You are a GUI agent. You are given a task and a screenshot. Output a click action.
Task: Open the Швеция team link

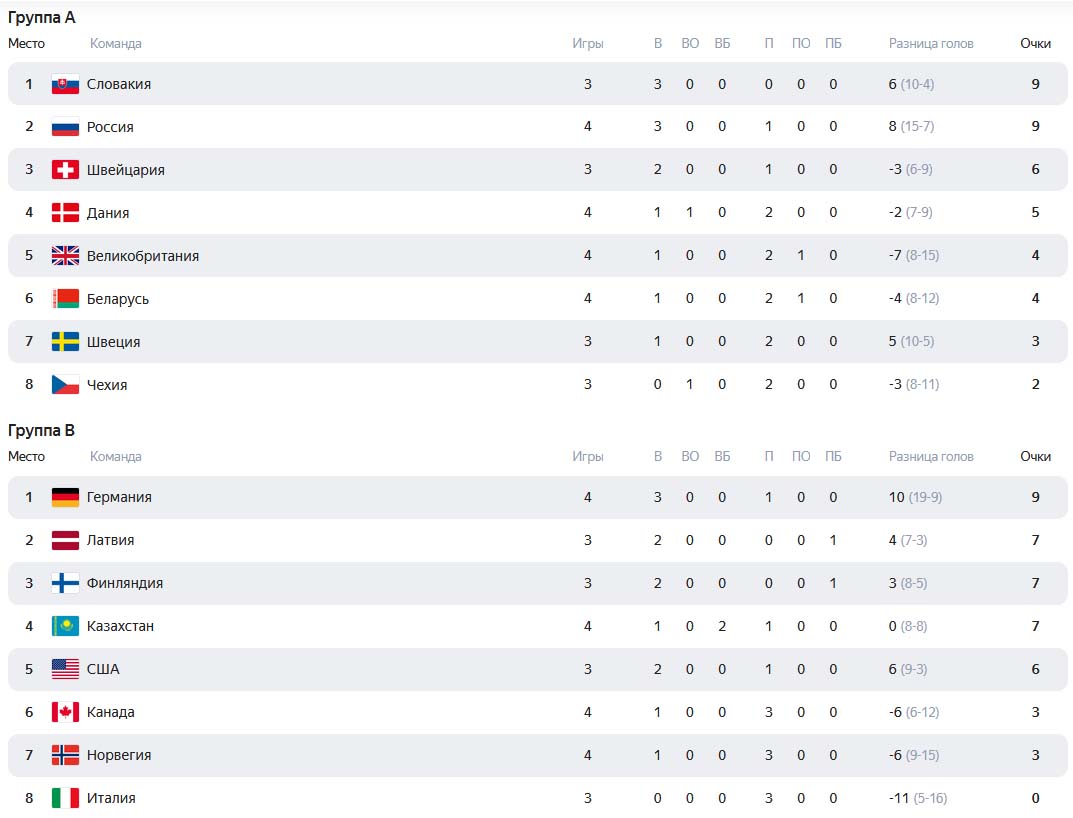[x=113, y=342]
